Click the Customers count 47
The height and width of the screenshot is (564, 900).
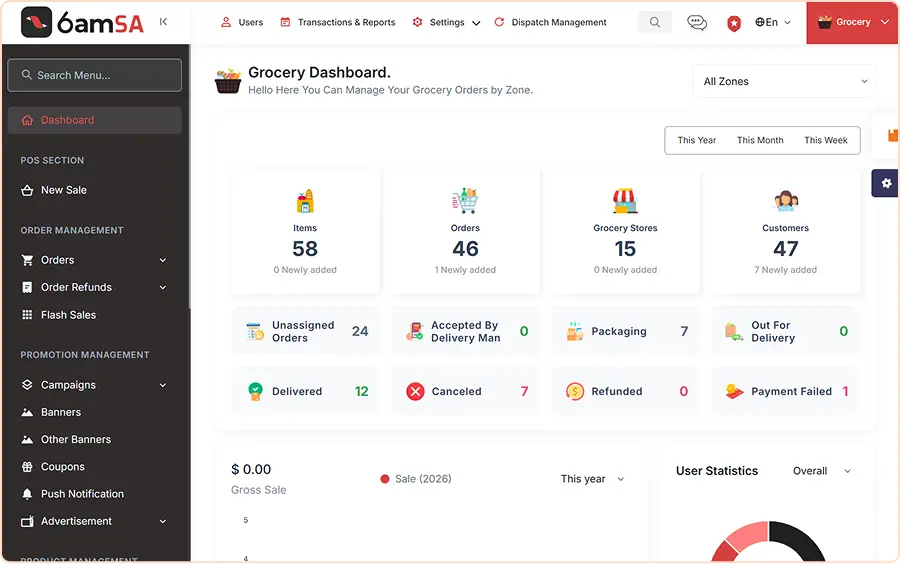tap(785, 249)
